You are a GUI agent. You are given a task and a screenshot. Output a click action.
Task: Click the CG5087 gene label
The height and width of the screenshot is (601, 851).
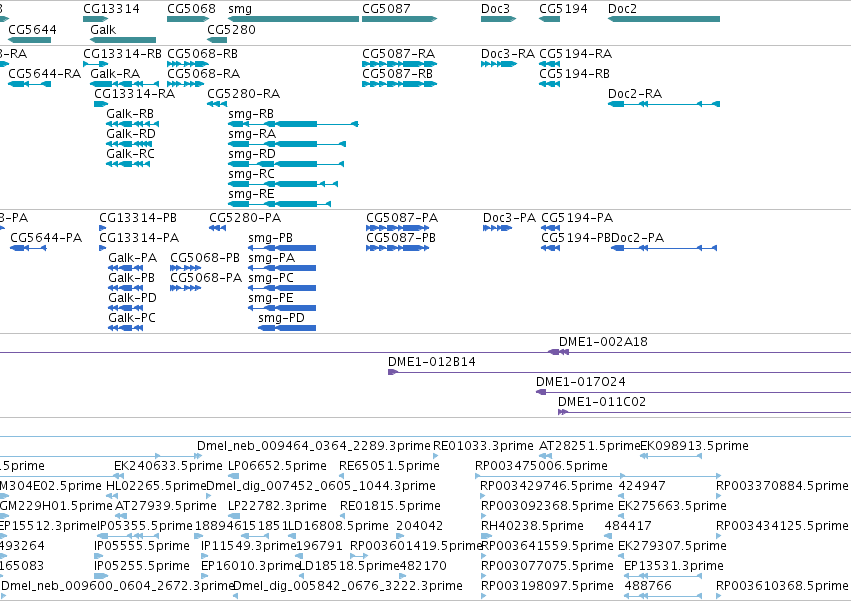click(386, 9)
